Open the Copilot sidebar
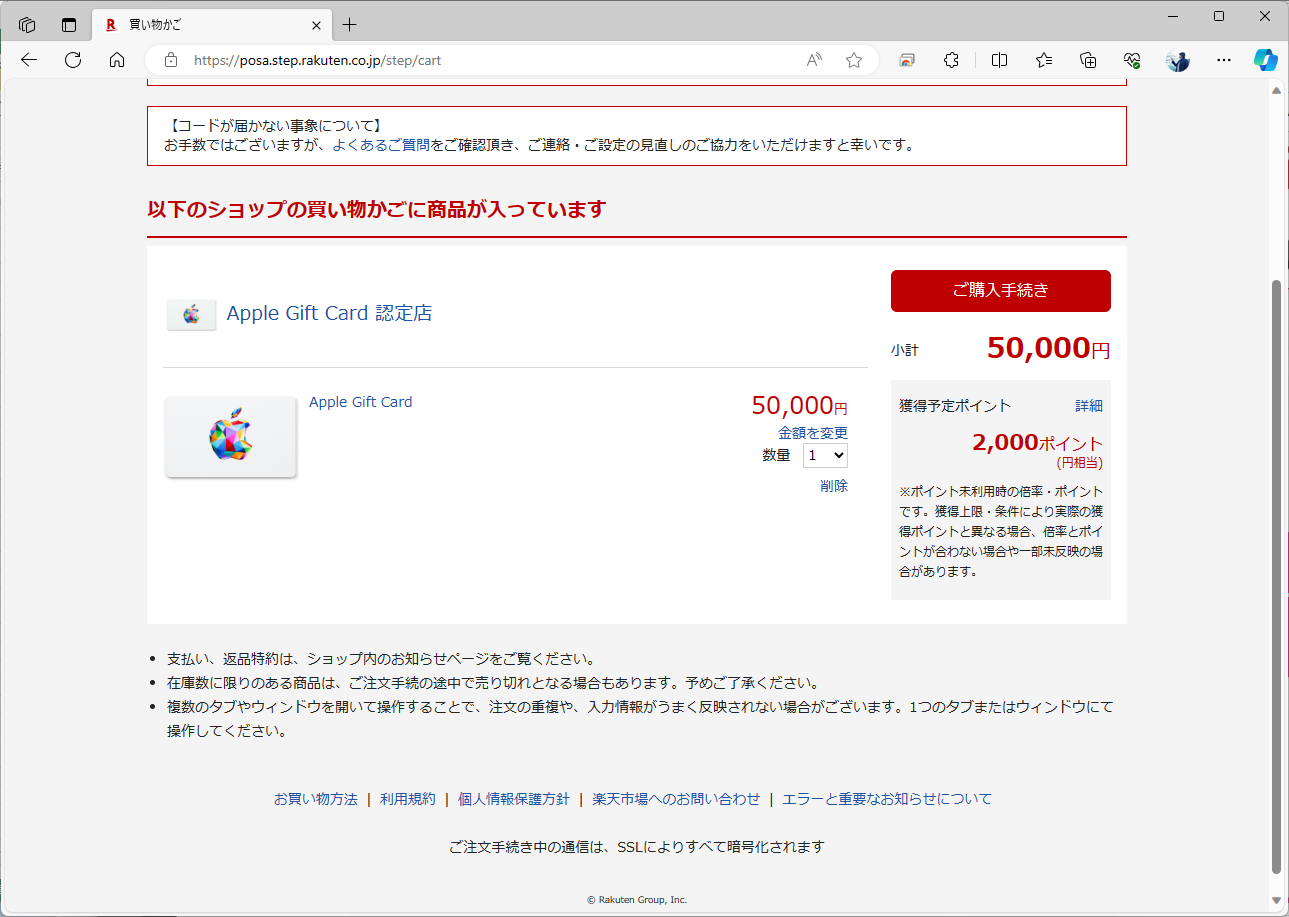The width and height of the screenshot is (1289, 917). (x=1266, y=60)
